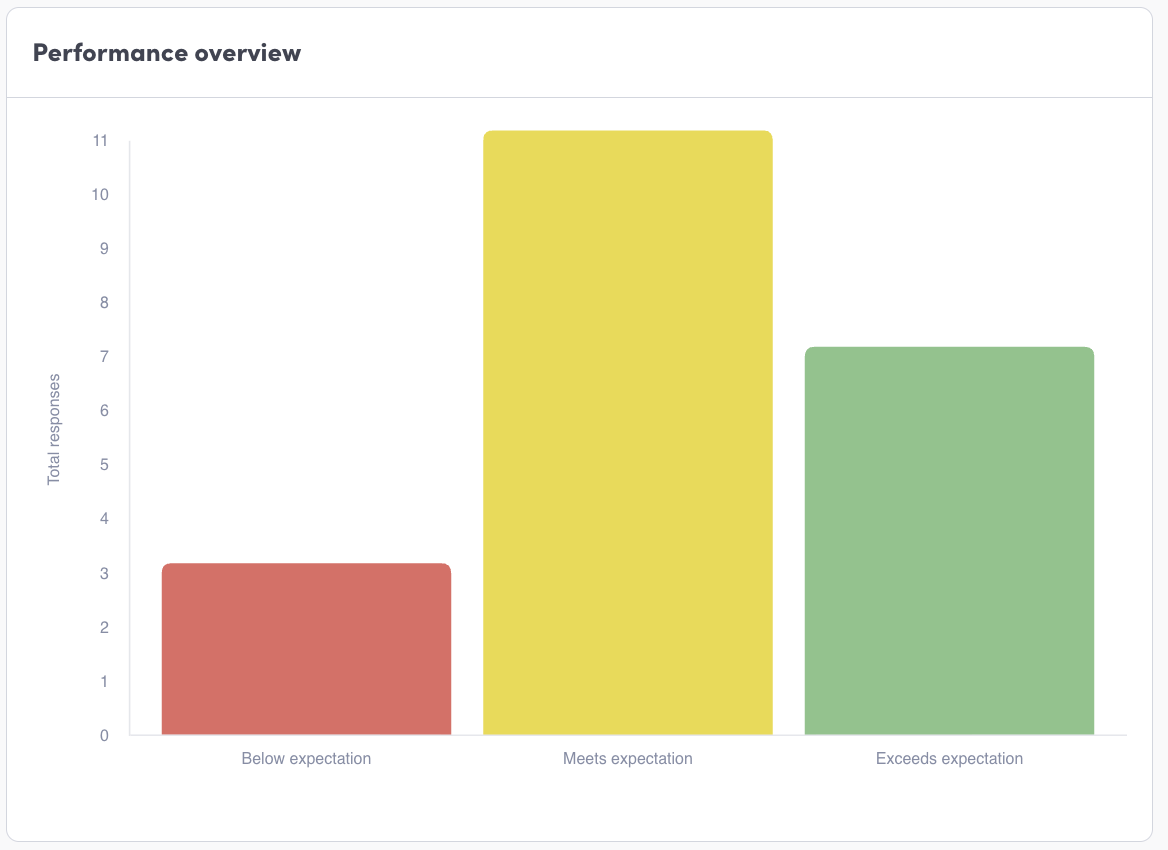This screenshot has width=1168, height=850.
Task: Click the green Exceeds expectation bar
Action: pos(949,541)
